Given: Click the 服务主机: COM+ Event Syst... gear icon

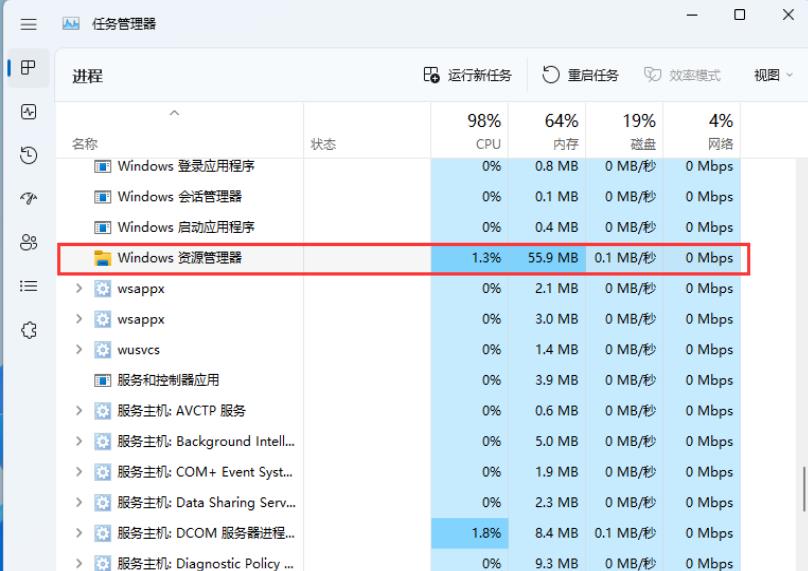Looking at the screenshot, I should (x=103, y=472).
